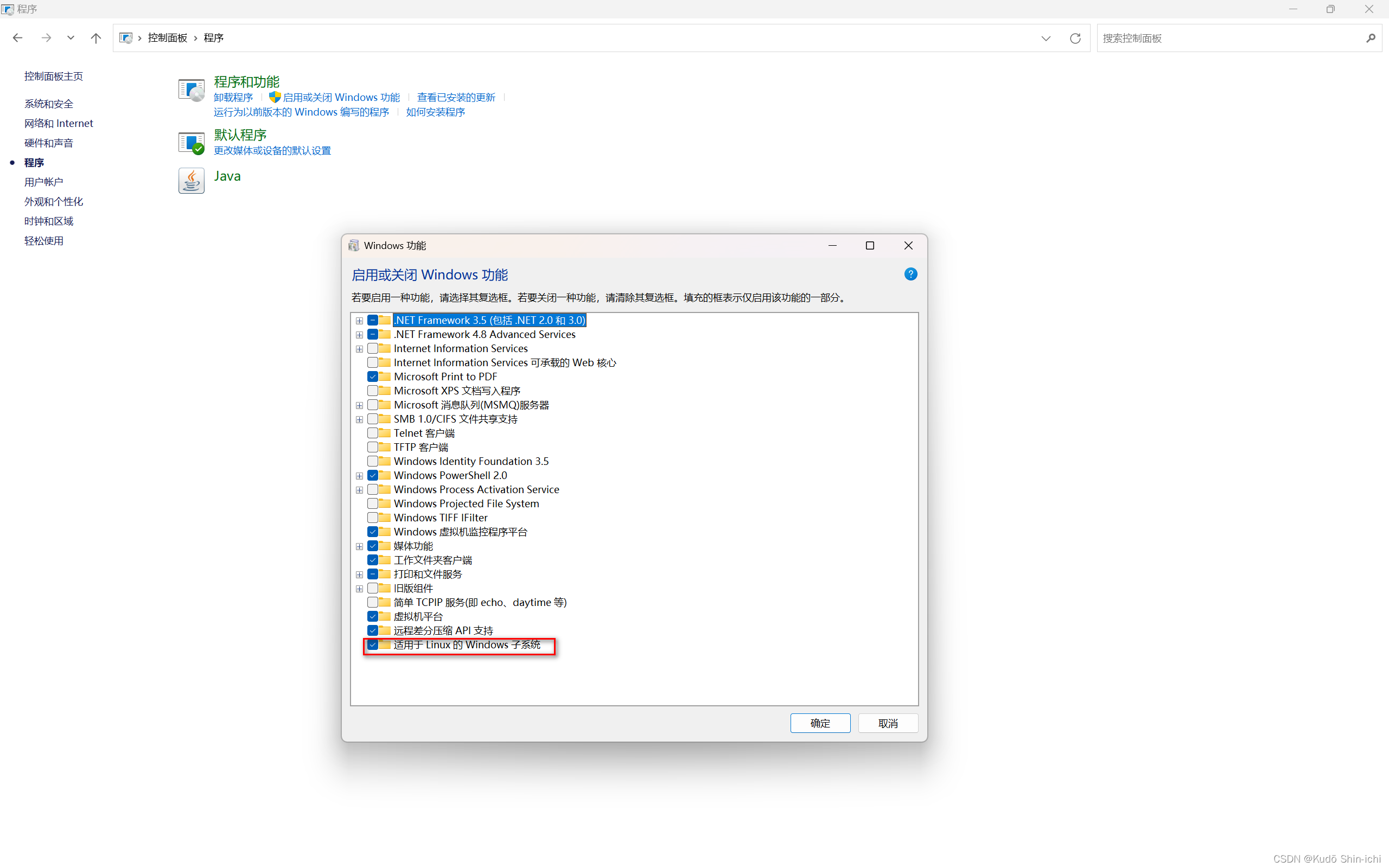The image size is (1389, 868).
Task: Open 用户帐户 from the sidebar
Action: 43,182
